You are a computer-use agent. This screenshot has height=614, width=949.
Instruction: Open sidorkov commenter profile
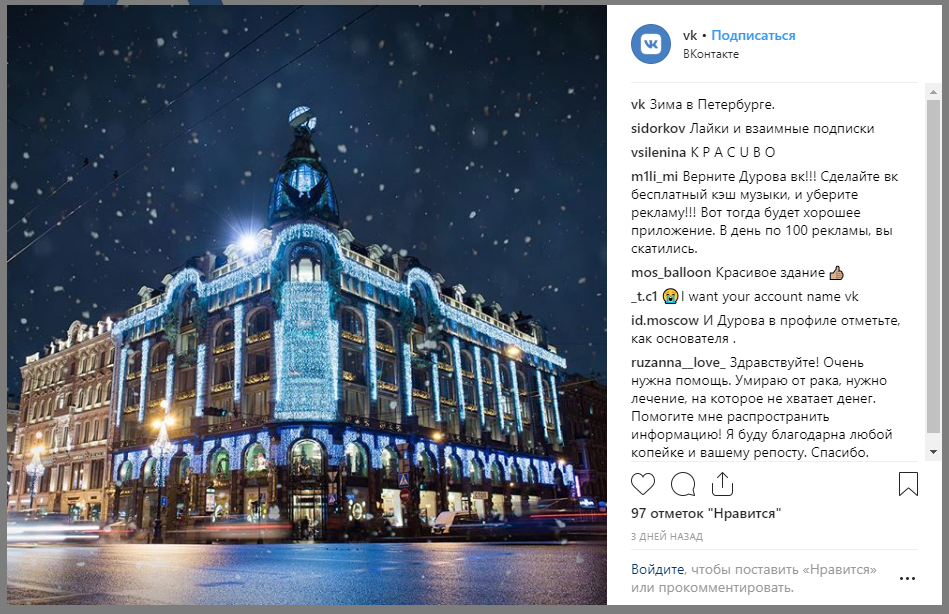click(658, 128)
